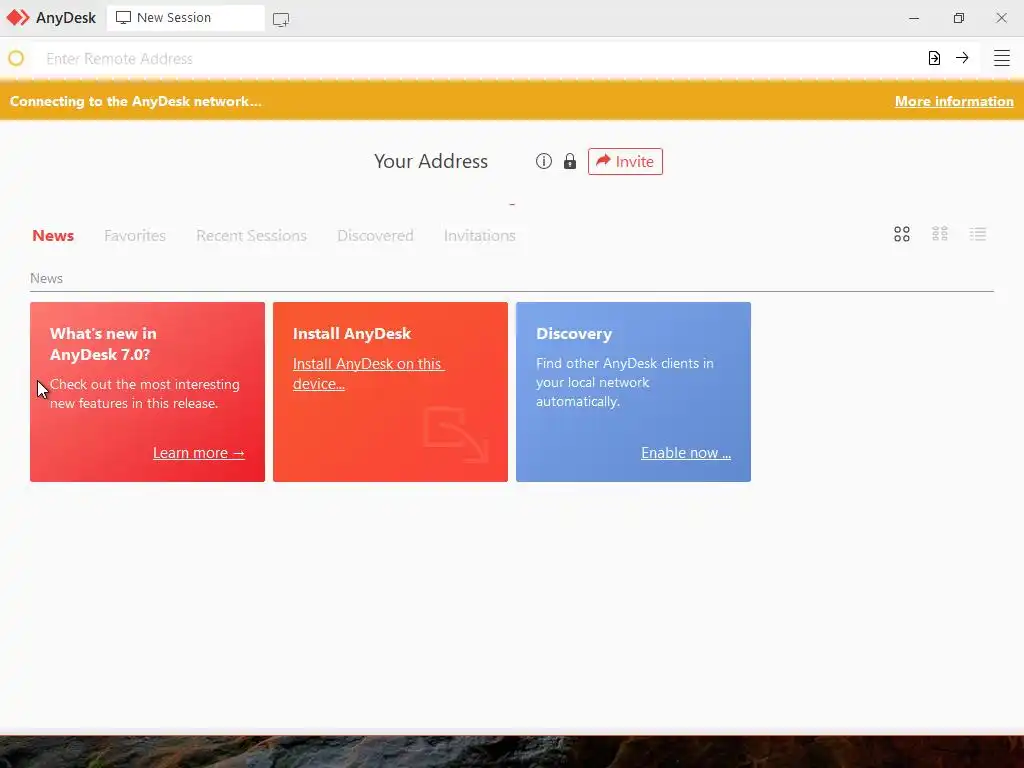Switch to list view
1024x768 pixels.
(x=978, y=234)
